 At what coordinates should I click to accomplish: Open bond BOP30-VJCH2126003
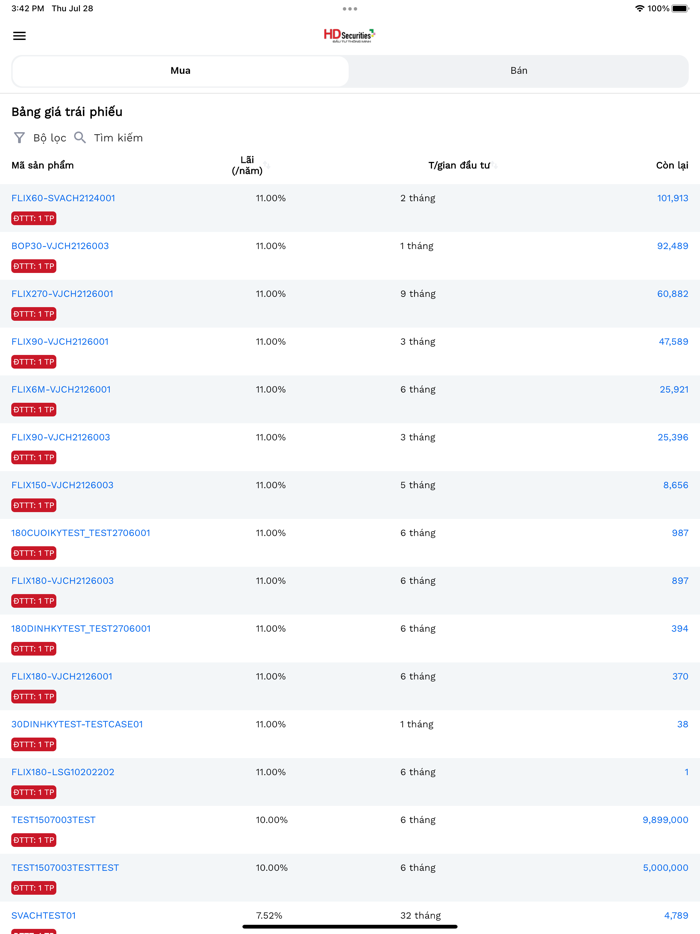tap(60, 246)
